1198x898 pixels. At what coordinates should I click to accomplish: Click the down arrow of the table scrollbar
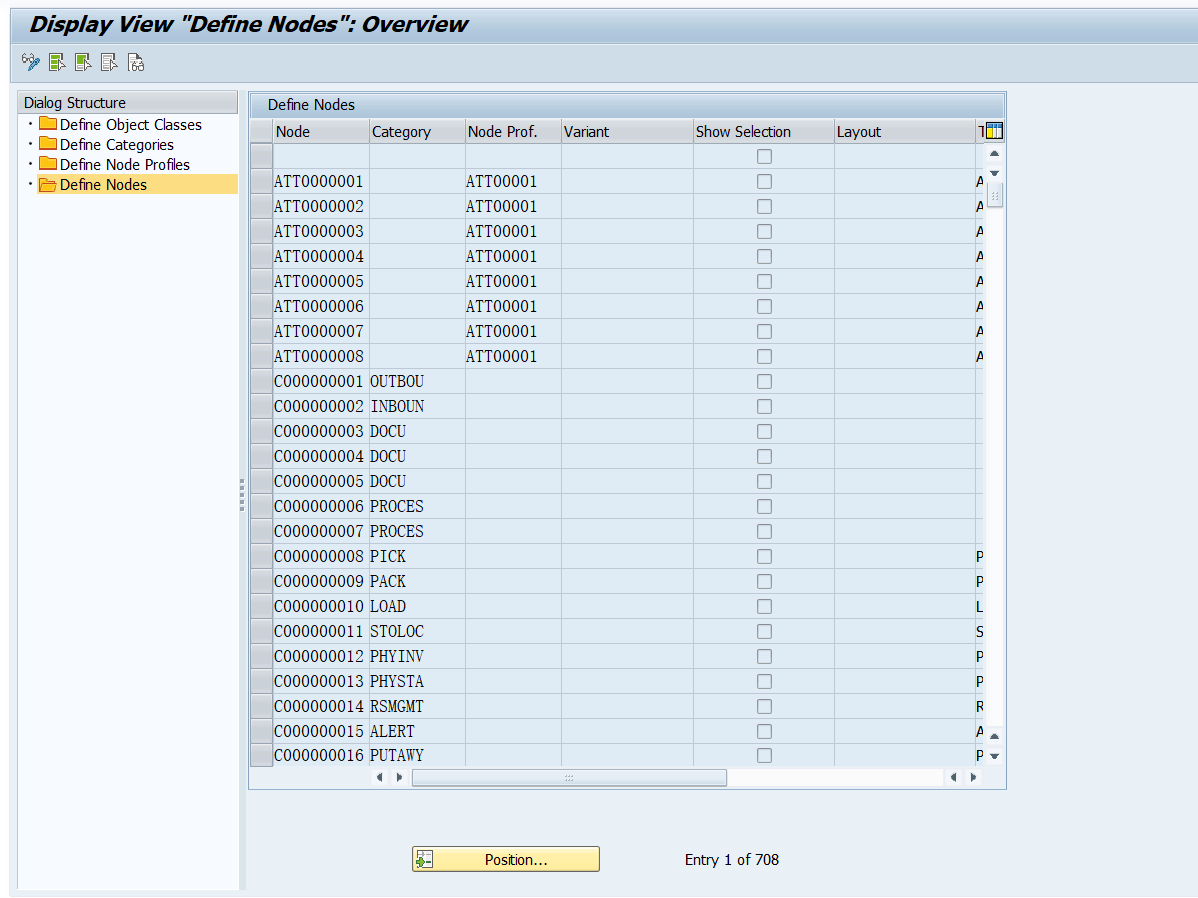coord(994,173)
